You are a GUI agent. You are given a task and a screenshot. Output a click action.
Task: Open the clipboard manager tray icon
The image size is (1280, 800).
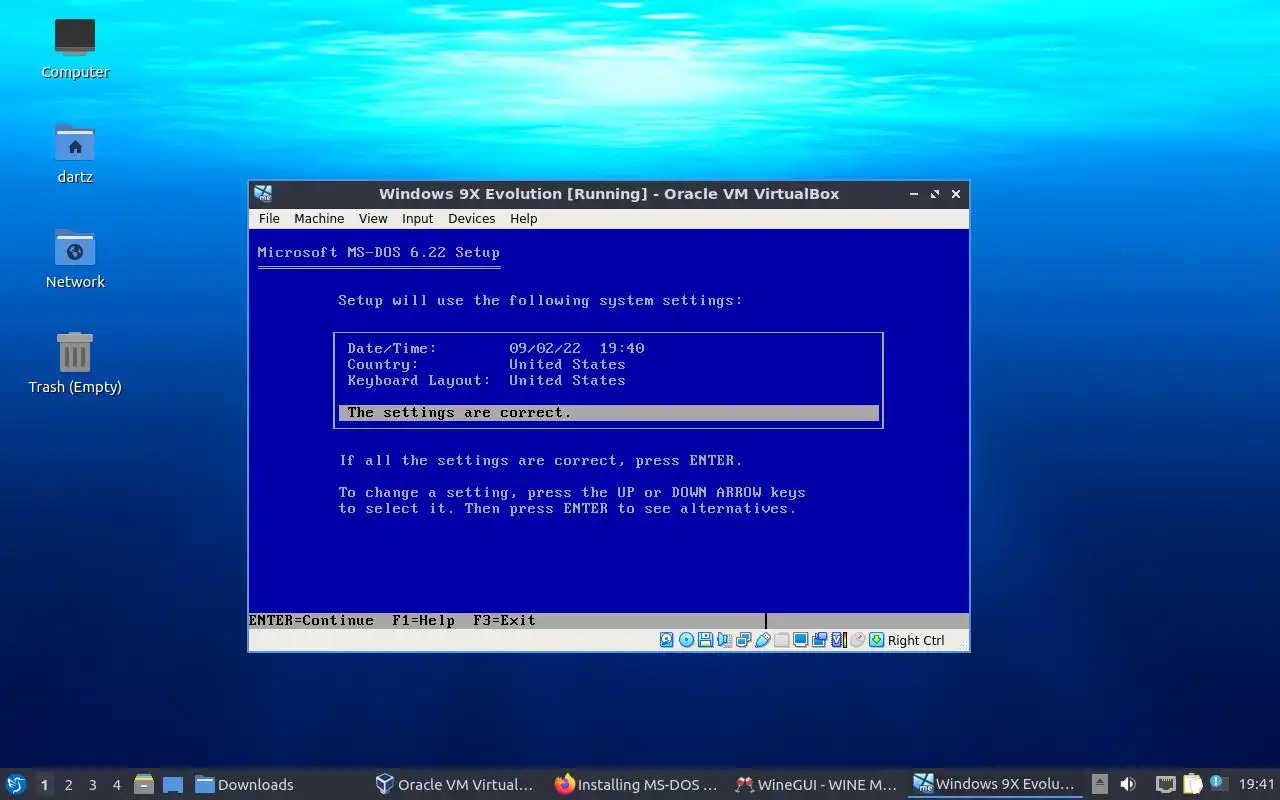1192,784
